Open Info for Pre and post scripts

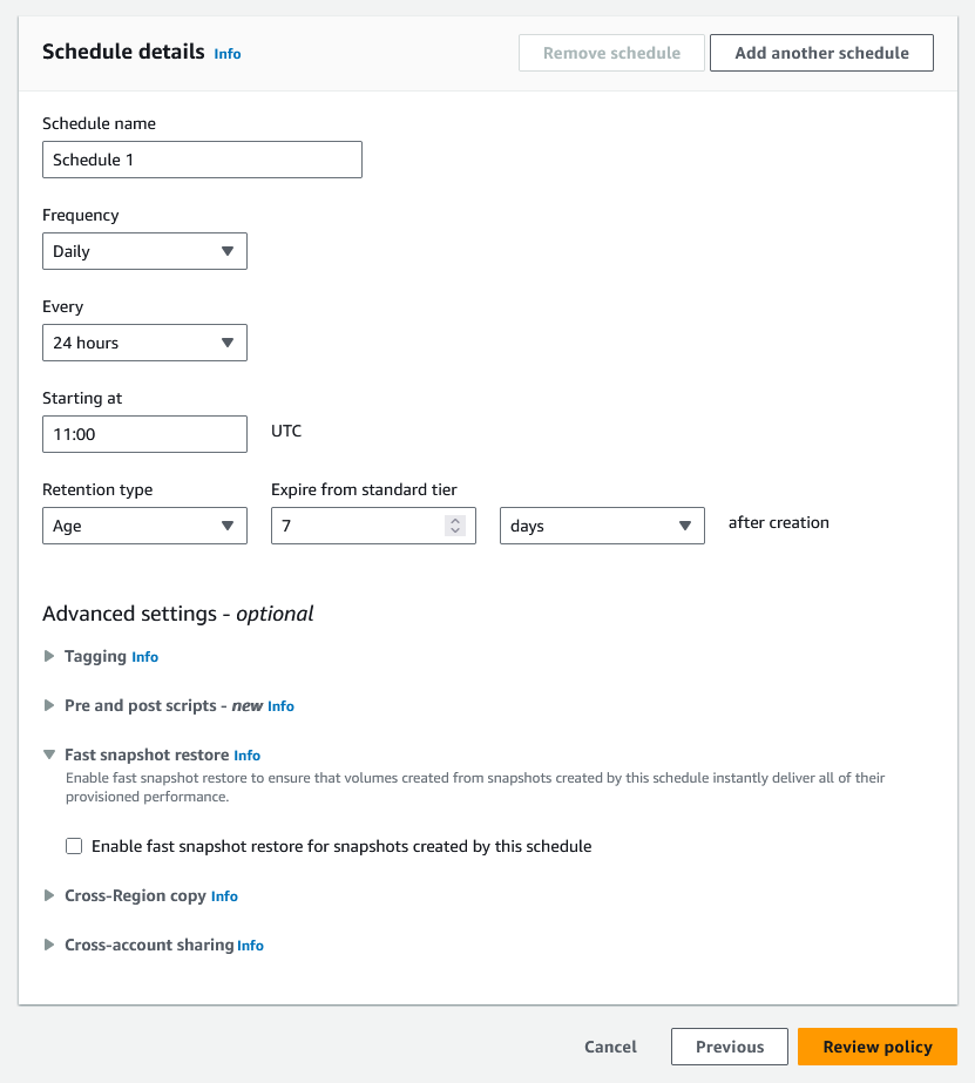280,706
